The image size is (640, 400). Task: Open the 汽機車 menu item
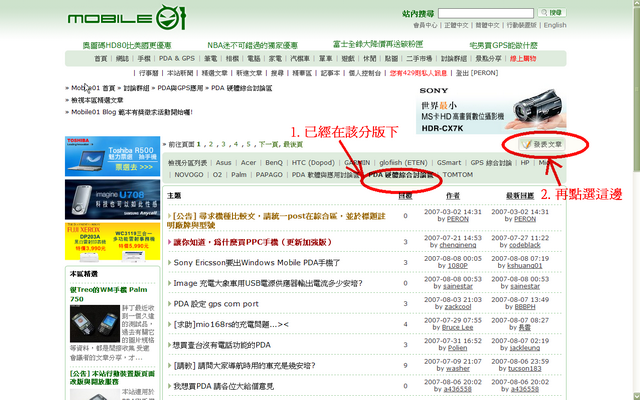click(x=300, y=59)
